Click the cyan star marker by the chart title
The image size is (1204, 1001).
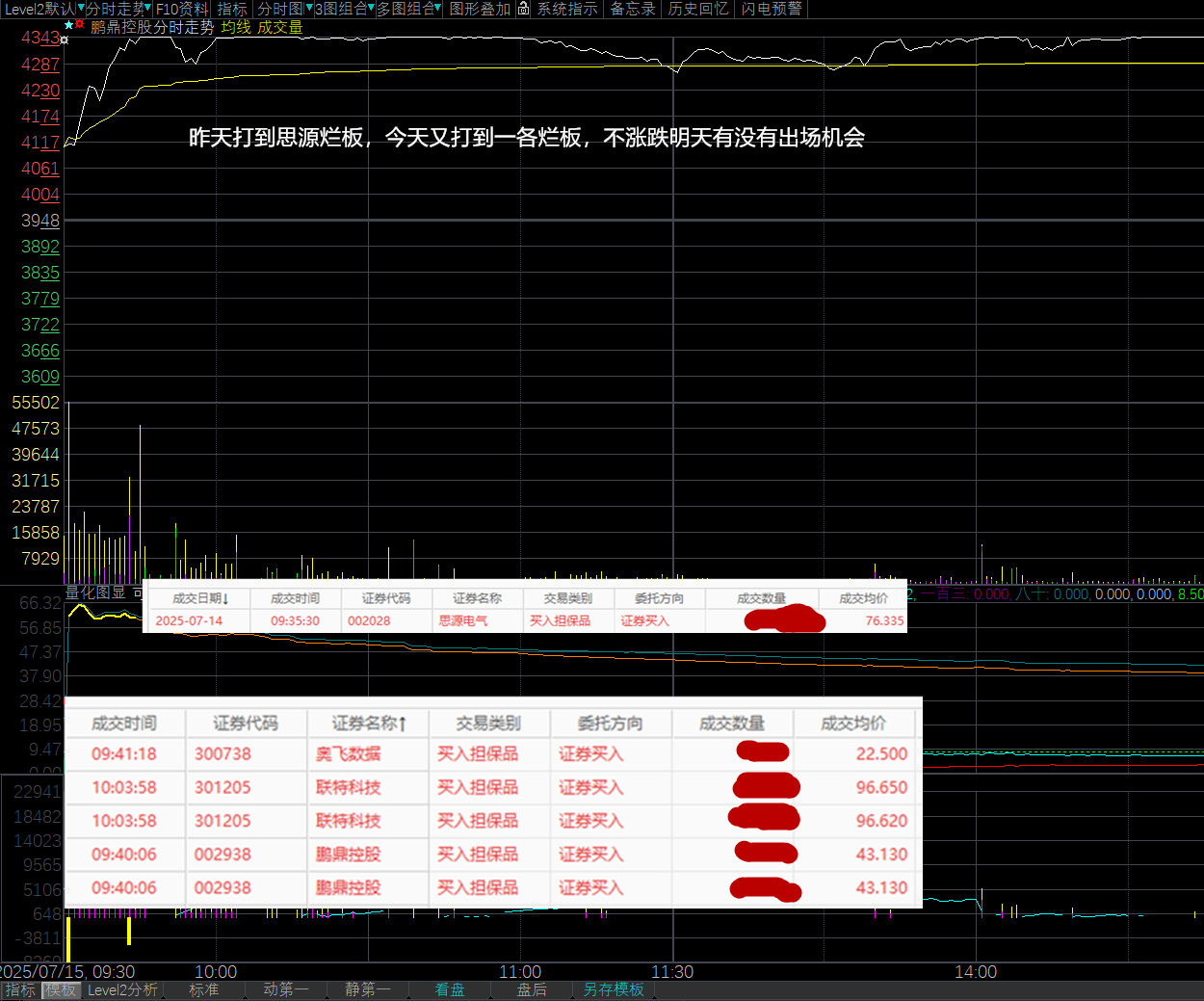[x=68, y=25]
